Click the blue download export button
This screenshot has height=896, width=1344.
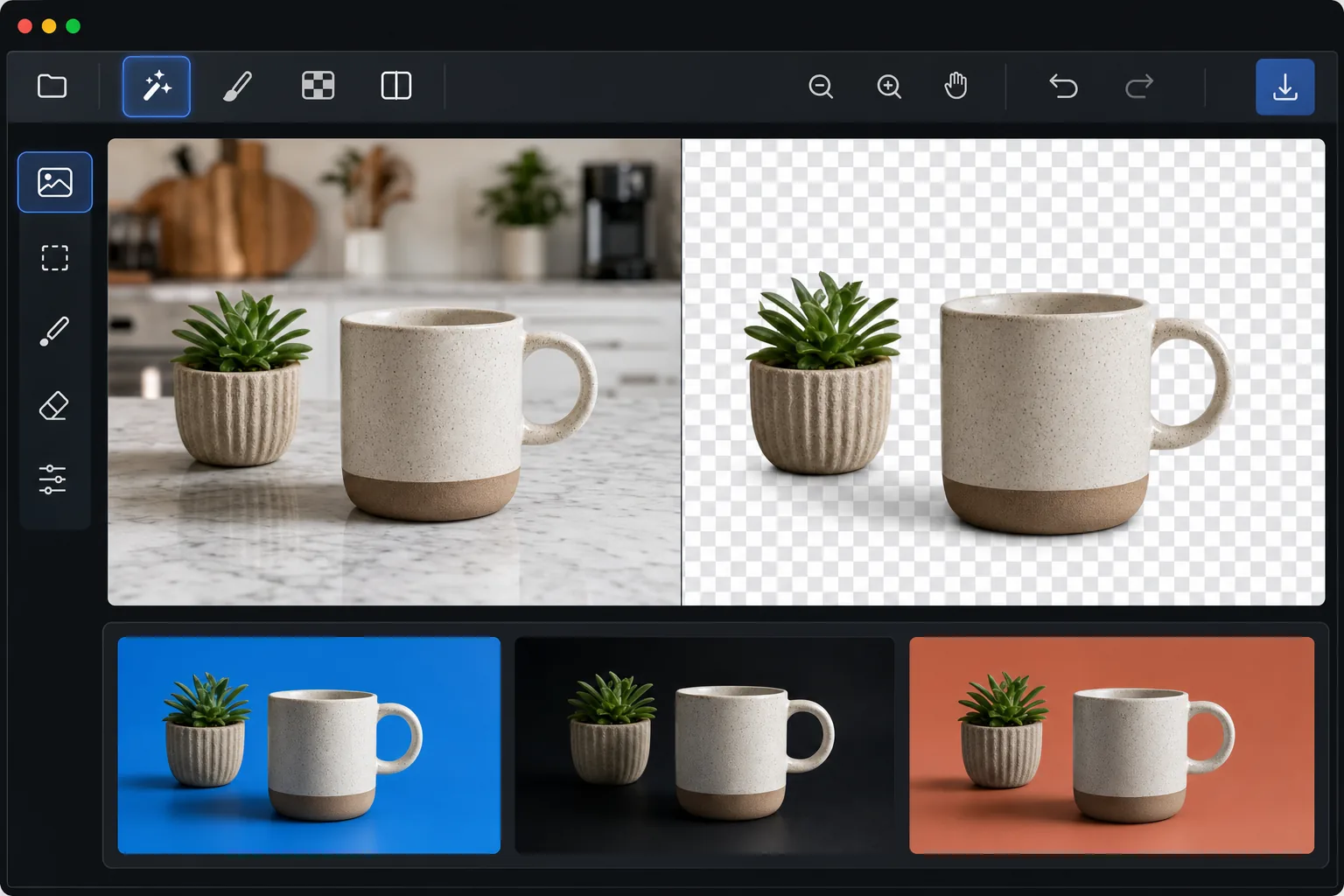tap(1285, 87)
